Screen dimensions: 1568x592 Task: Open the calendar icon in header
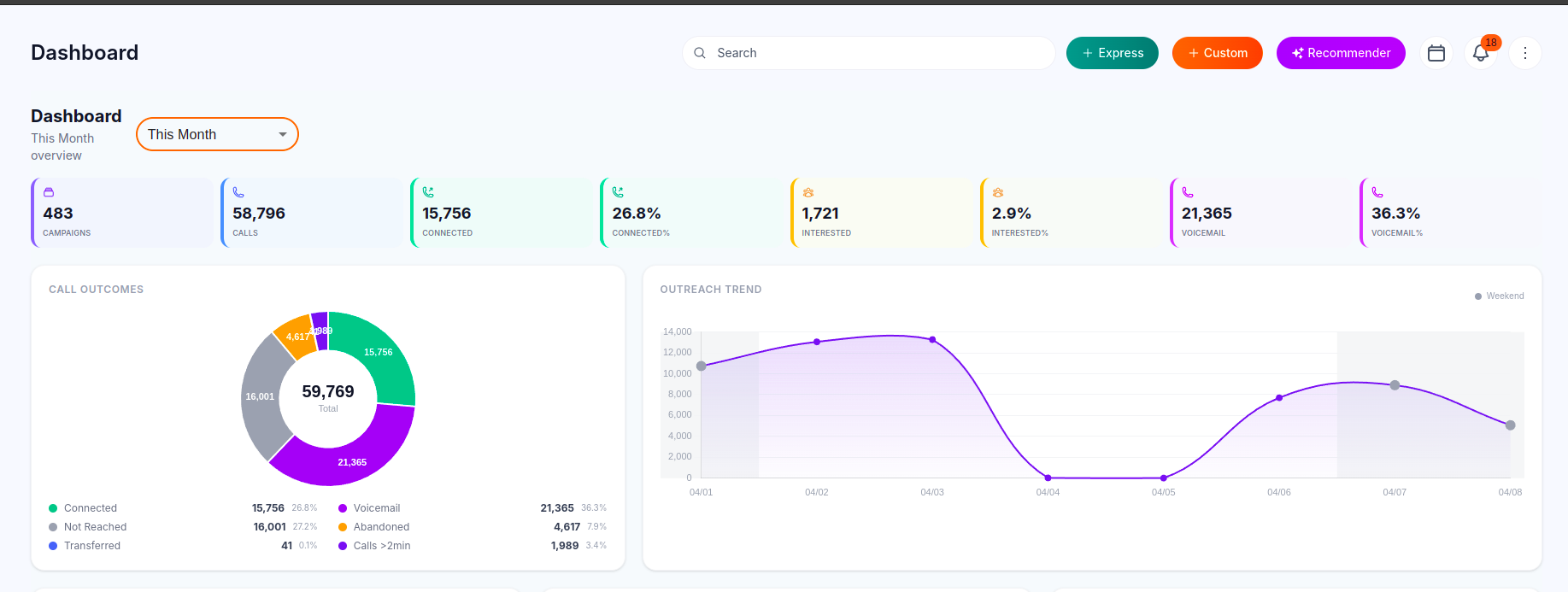(x=1436, y=53)
